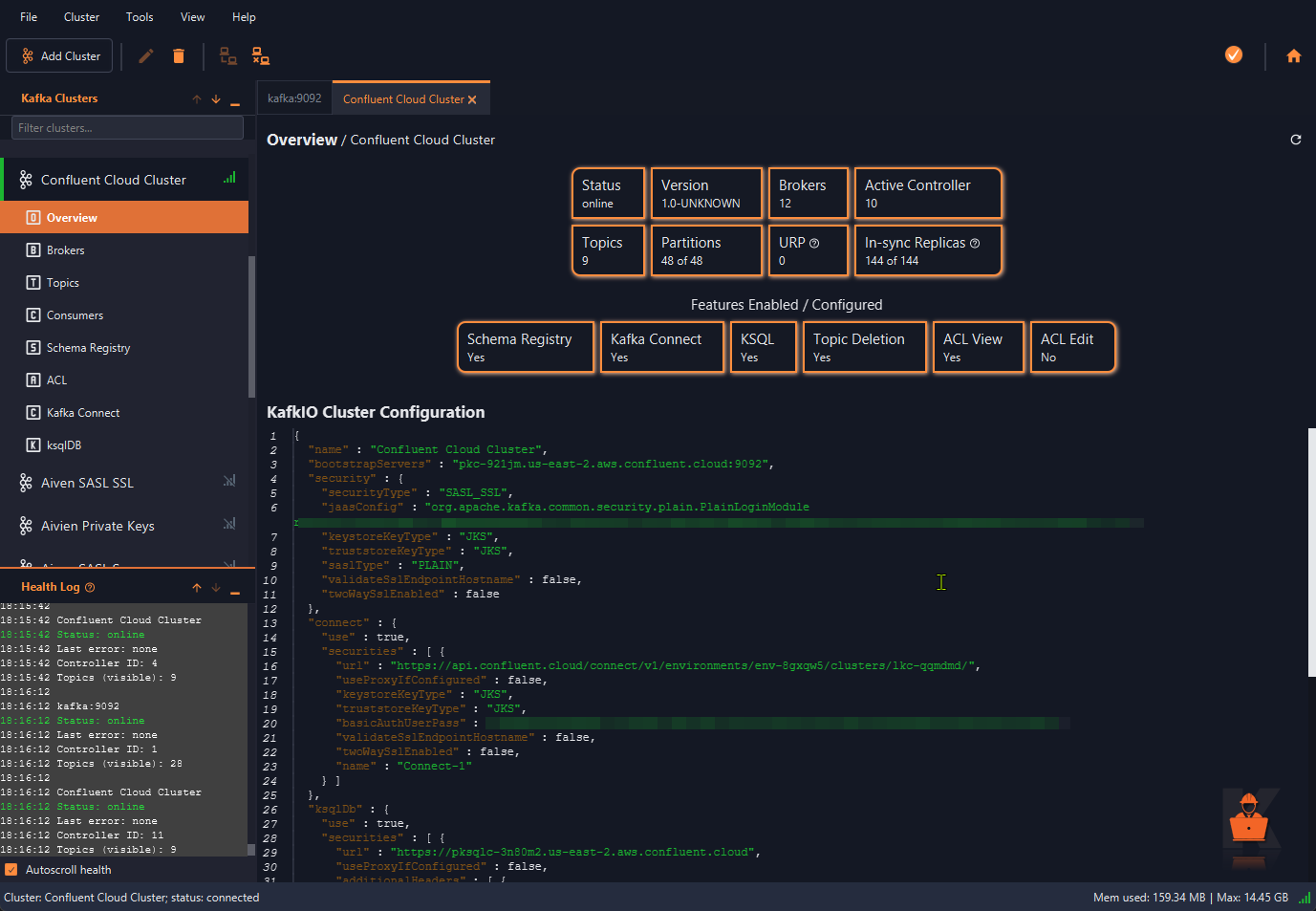
Task: Open the Tools menu
Action: point(140,17)
